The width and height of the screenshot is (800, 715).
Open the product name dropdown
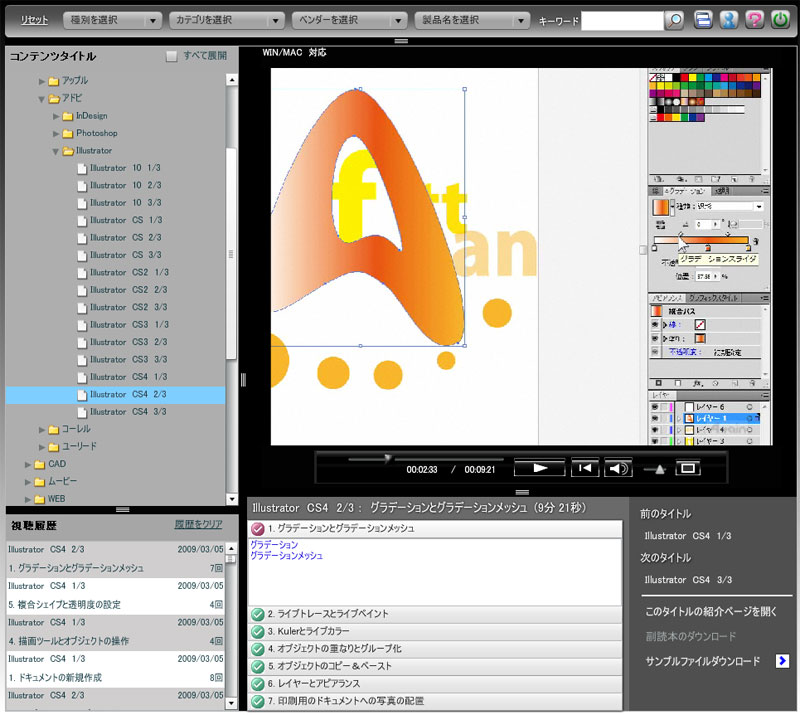[472, 20]
